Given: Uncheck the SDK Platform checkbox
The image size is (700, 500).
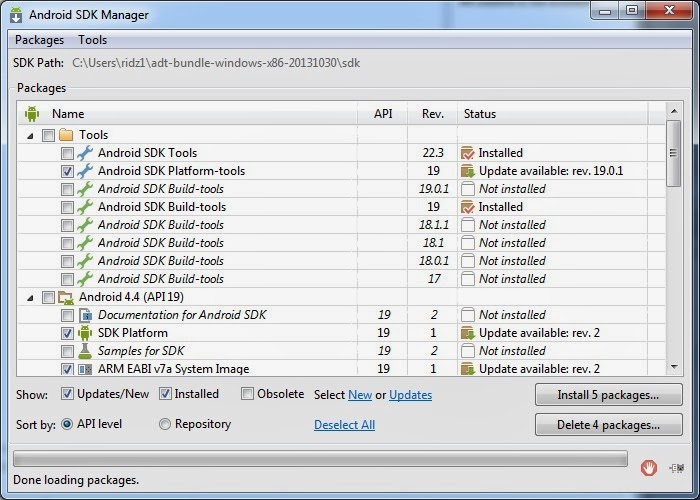Looking at the screenshot, I should [67, 333].
